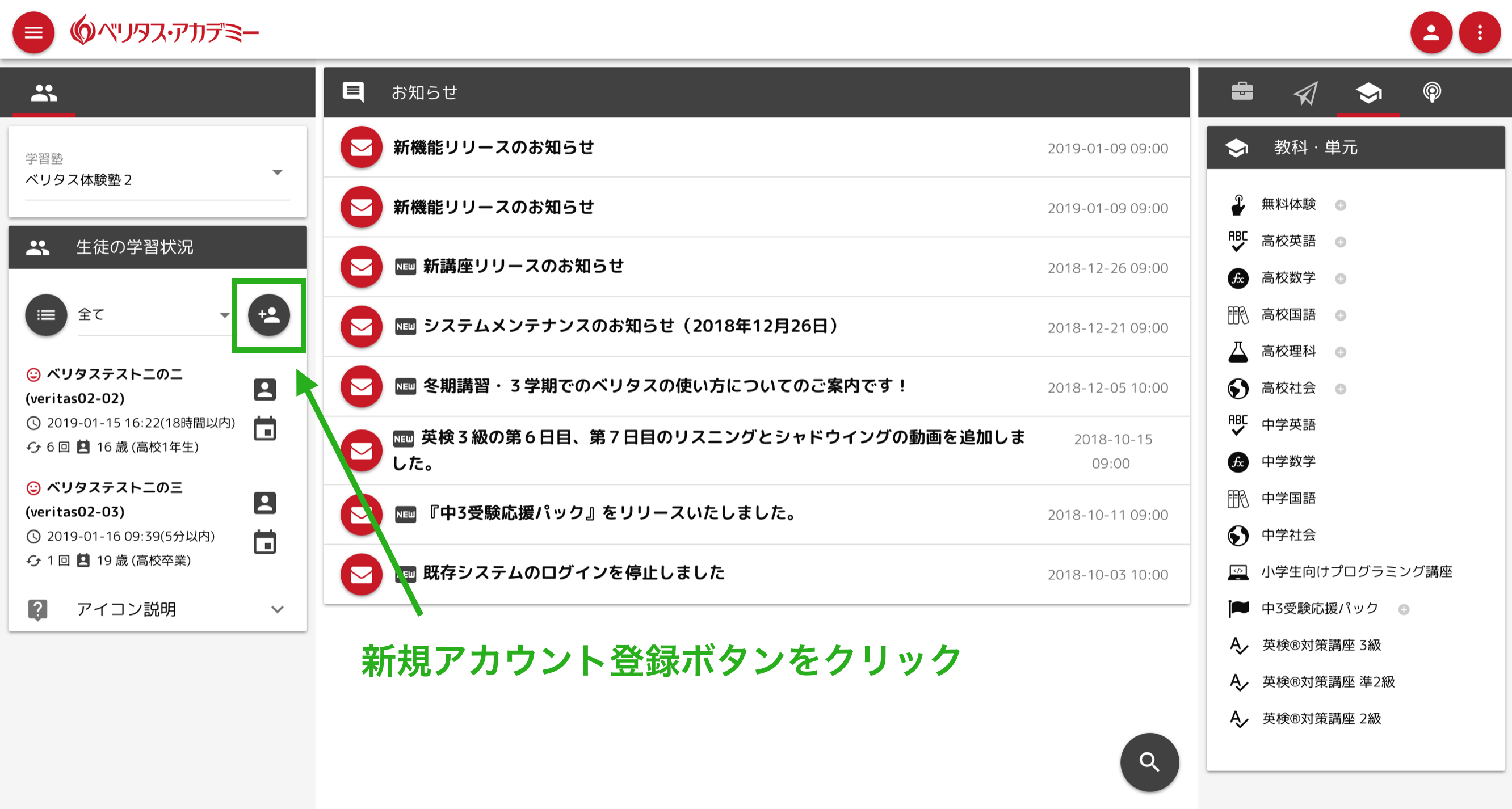Select 中3受験応援パック subject
The image size is (1512, 809).
(x=1320, y=608)
